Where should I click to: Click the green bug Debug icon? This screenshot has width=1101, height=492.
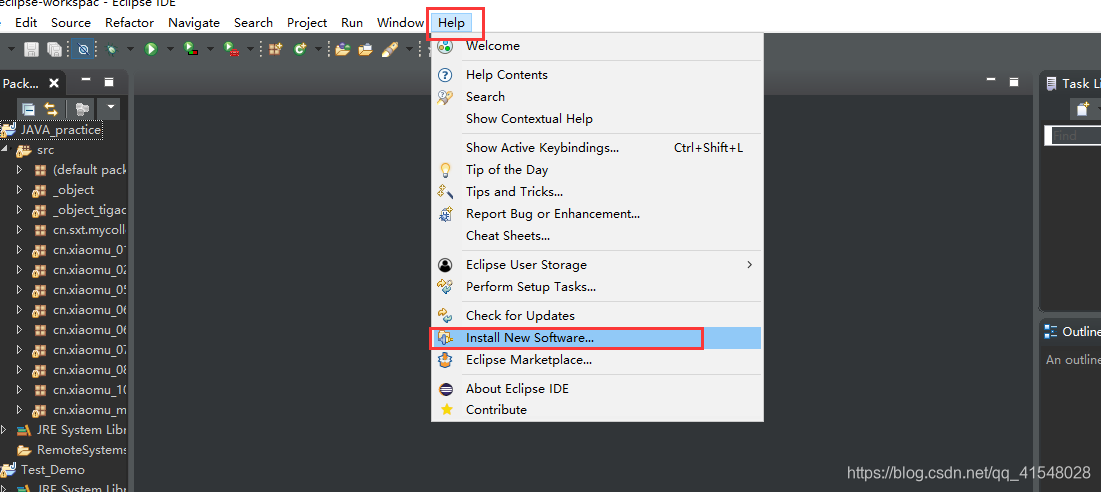pos(112,49)
